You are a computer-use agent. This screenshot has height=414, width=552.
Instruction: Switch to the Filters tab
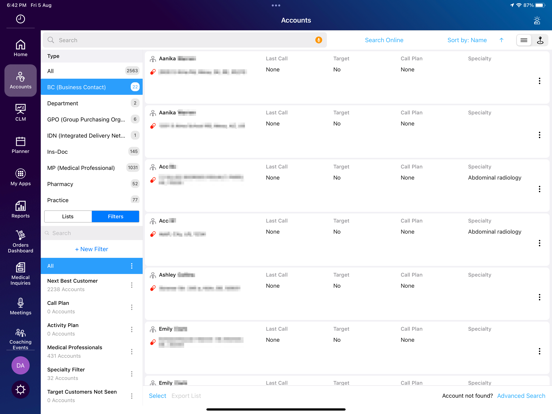(x=115, y=217)
